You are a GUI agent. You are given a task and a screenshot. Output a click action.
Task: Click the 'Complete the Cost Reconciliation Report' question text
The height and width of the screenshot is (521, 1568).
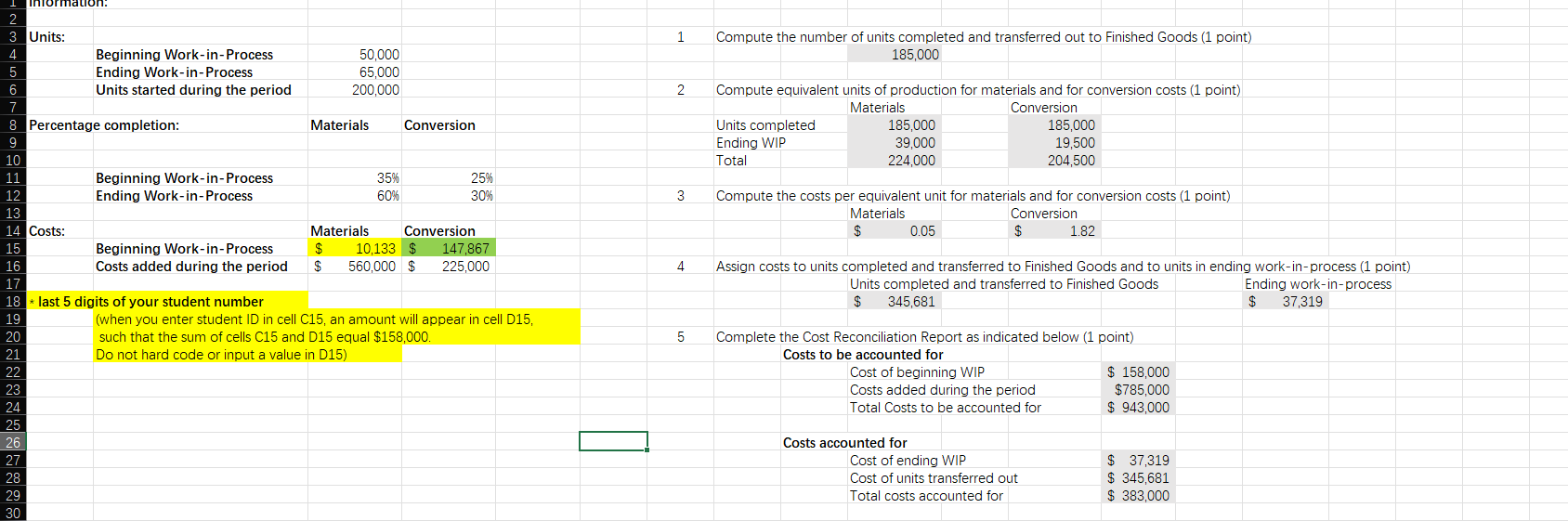[x=924, y=337]
